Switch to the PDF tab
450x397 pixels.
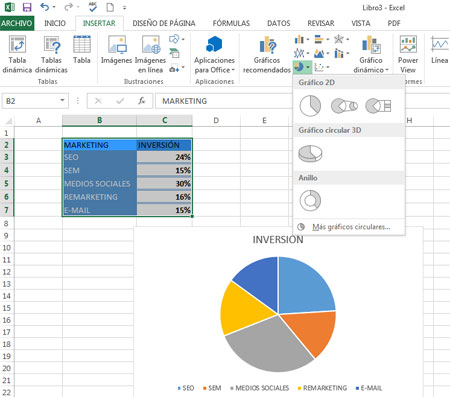[x=394, y=23]
